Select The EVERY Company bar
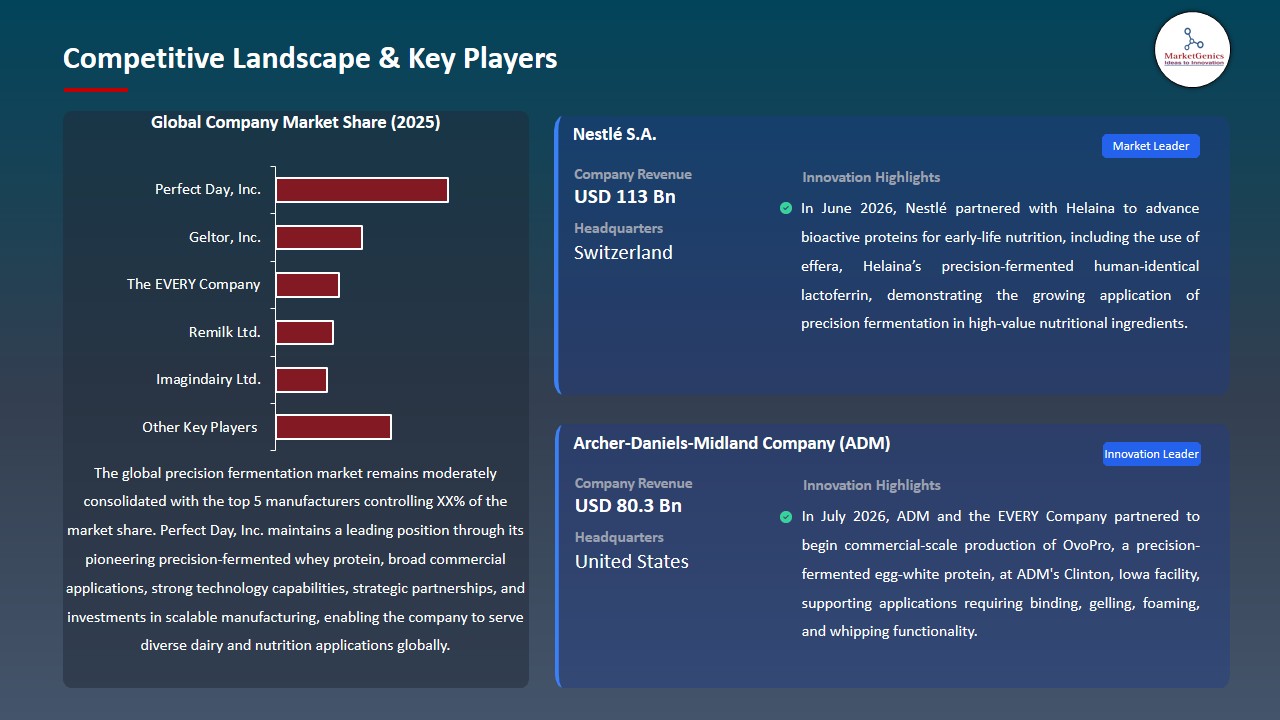Viewport: 1280px width, 720px height. click(308, 285)
